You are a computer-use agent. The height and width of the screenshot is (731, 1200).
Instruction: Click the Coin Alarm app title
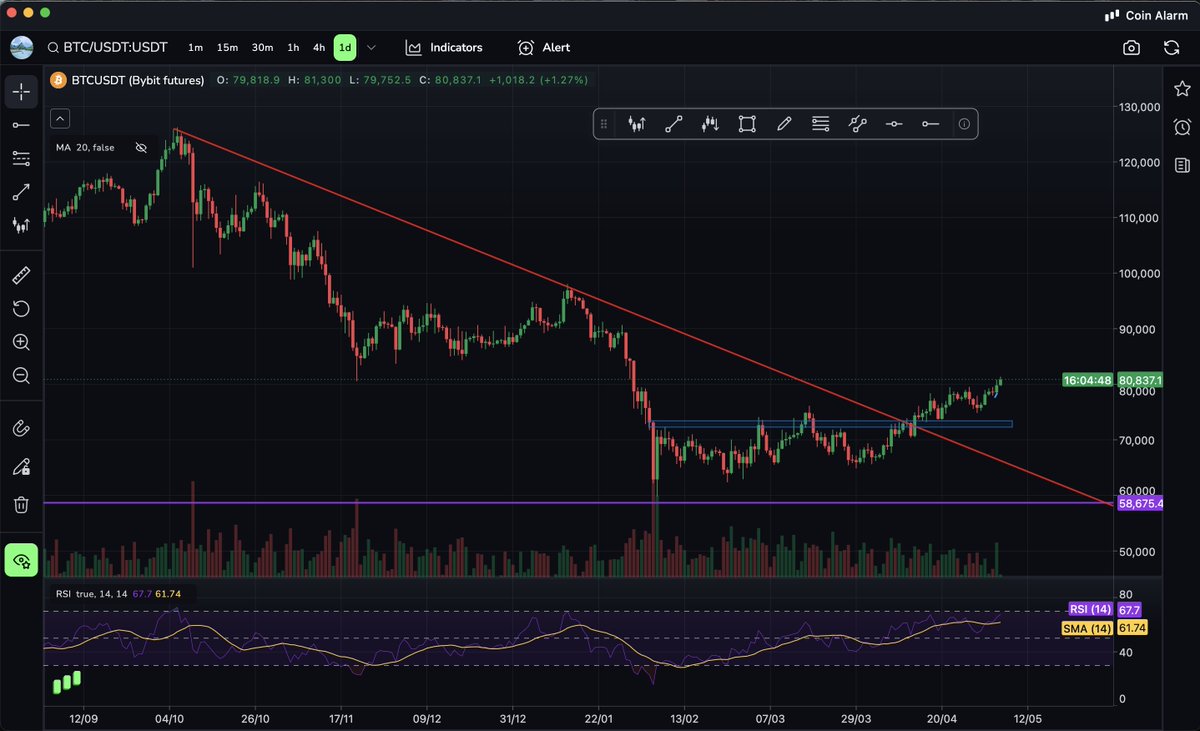1158,15
